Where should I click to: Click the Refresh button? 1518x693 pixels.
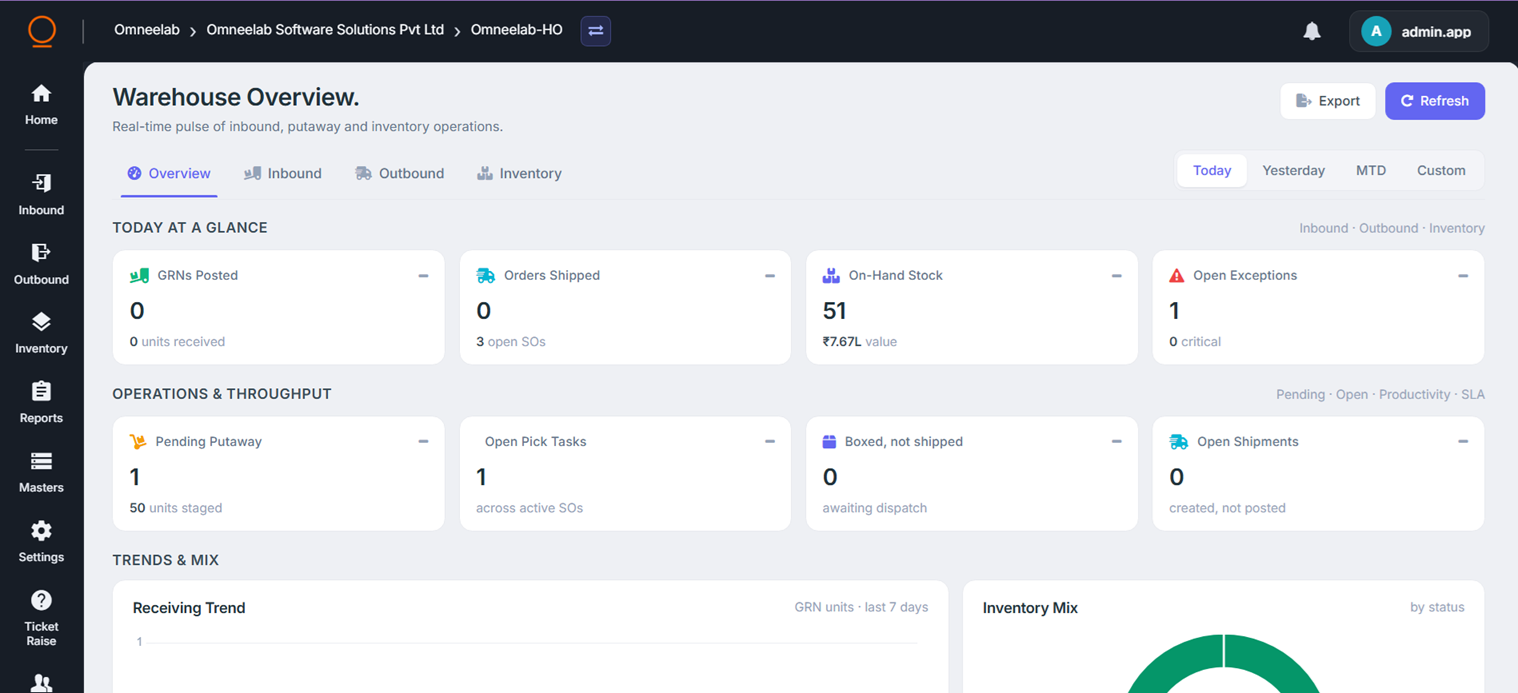click(1435, 101)
